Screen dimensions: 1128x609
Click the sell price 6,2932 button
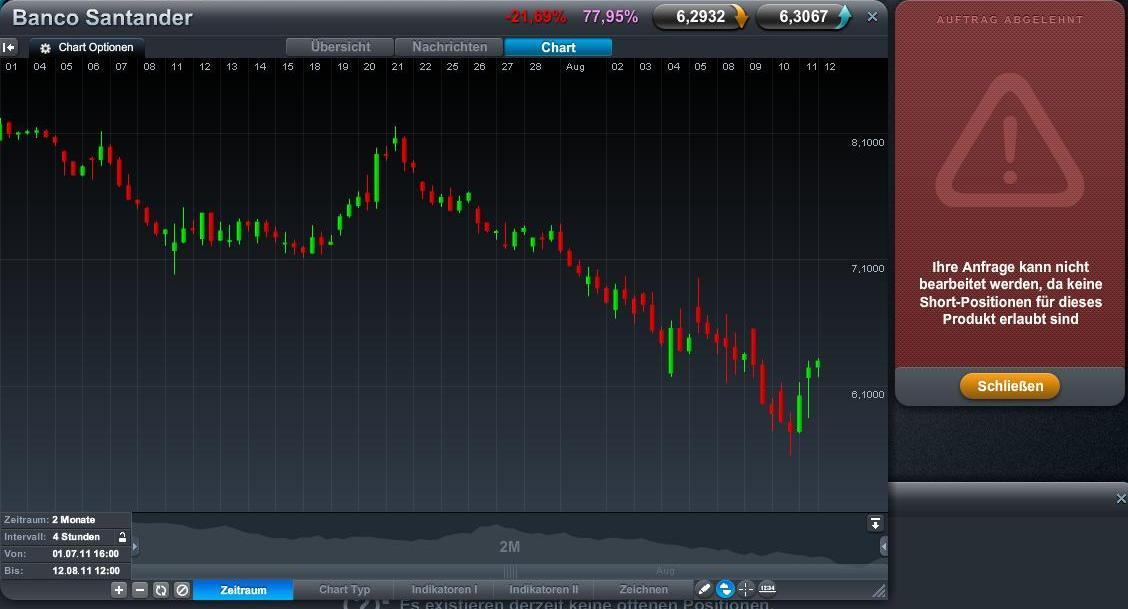click(701, 17)
